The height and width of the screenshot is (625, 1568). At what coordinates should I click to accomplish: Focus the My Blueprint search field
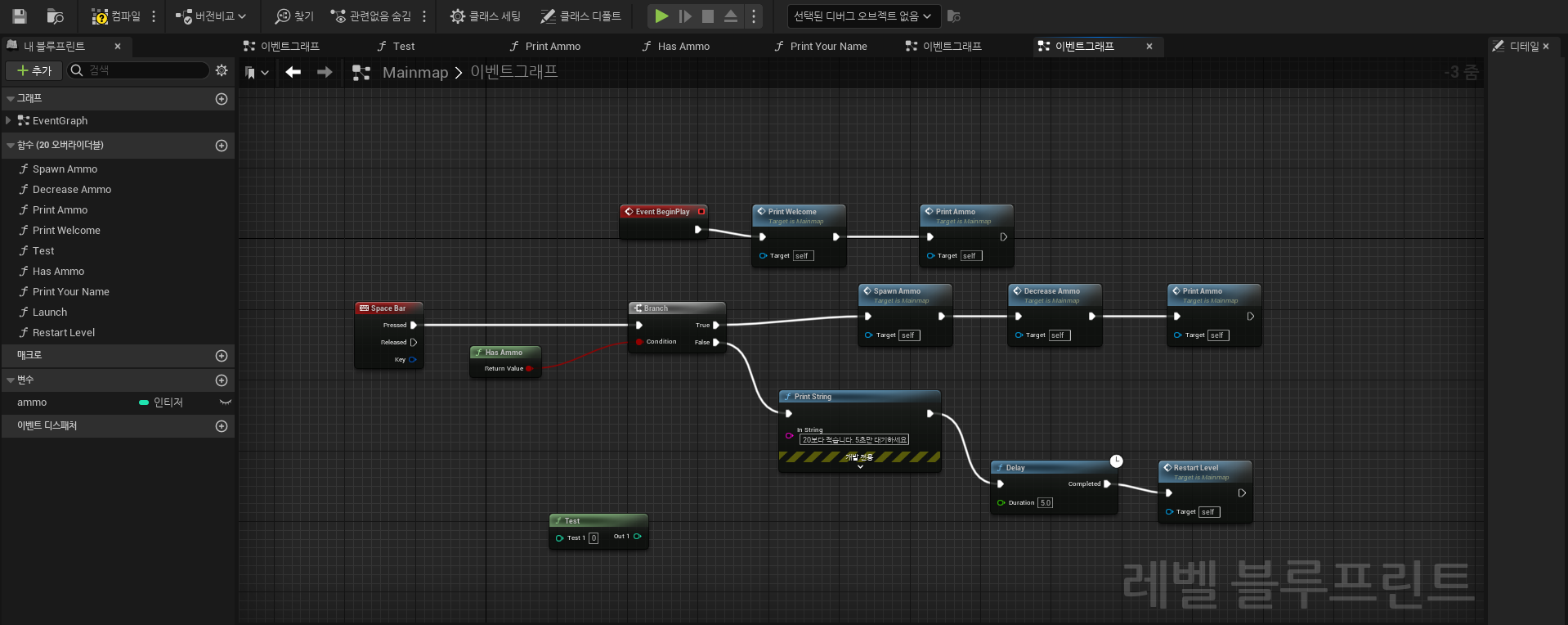coord(139,70)
